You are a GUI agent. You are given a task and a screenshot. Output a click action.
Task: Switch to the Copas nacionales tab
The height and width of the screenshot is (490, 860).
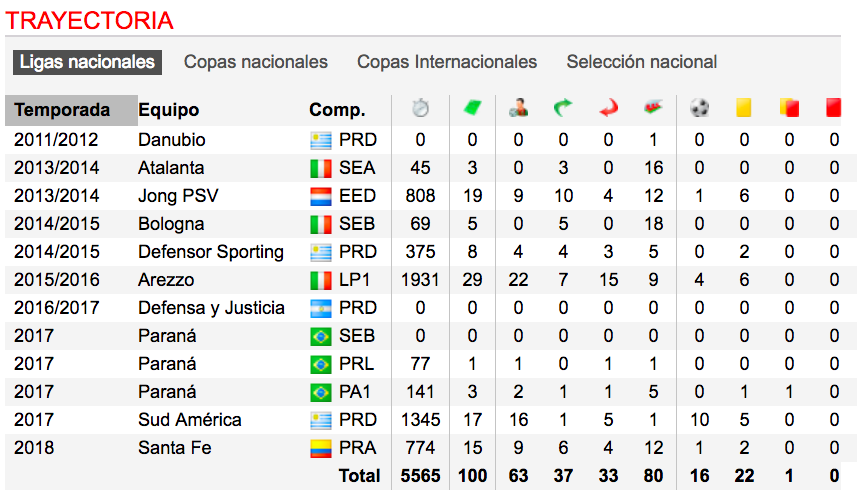tap(256, 62)
